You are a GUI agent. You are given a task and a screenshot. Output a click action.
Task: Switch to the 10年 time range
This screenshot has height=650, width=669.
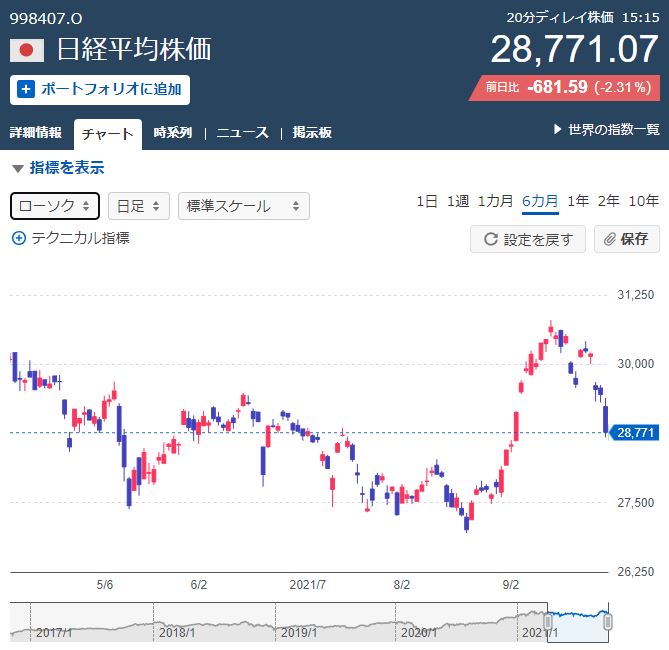pyautogui.click(x=643, y=201)
